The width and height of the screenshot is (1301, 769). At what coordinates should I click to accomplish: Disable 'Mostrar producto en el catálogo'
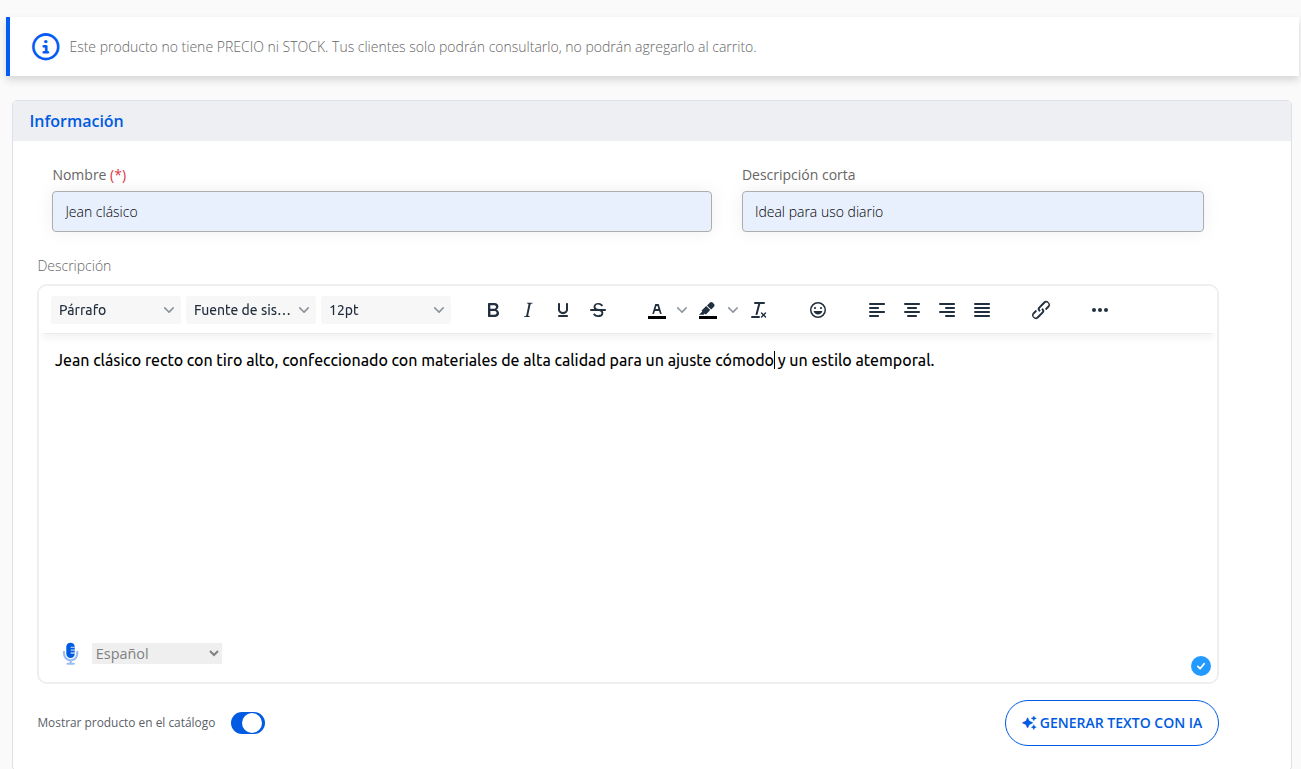click(247, 722)
